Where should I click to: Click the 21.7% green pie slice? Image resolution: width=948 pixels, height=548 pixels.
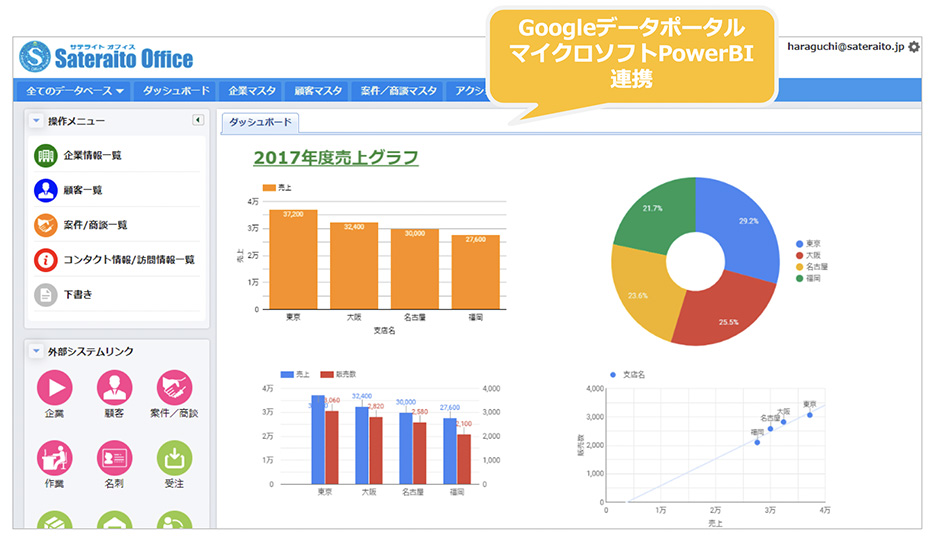[x=658, y=215]
